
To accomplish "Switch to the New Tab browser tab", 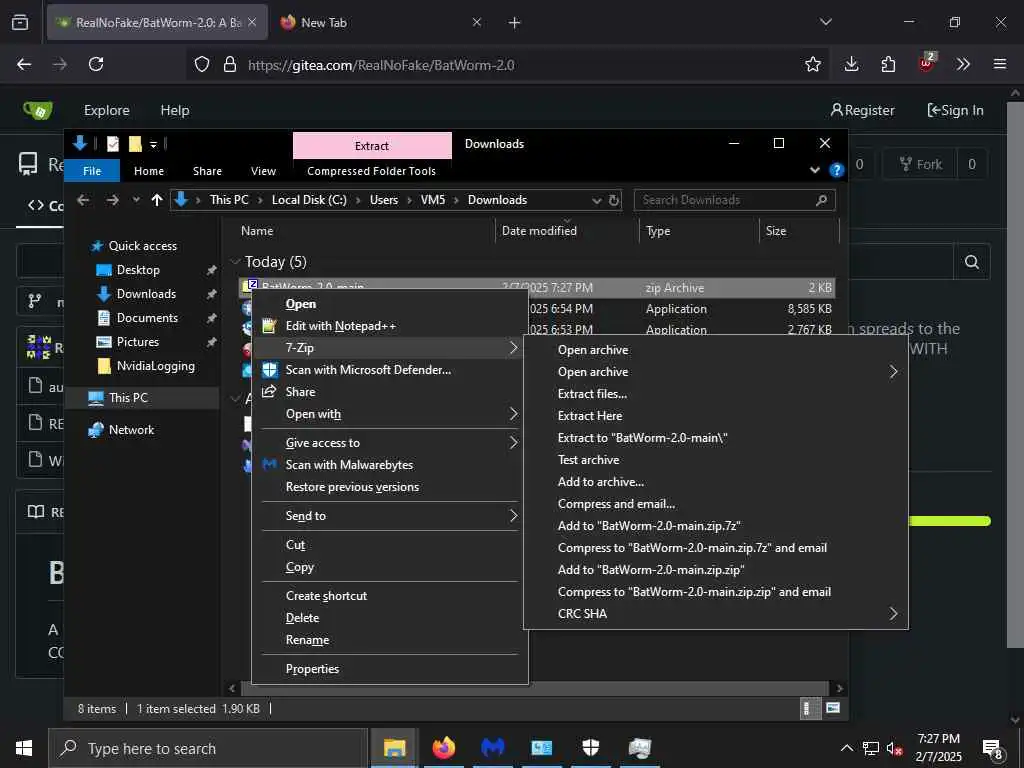I will pyautogui.click(x=323, y=23).
